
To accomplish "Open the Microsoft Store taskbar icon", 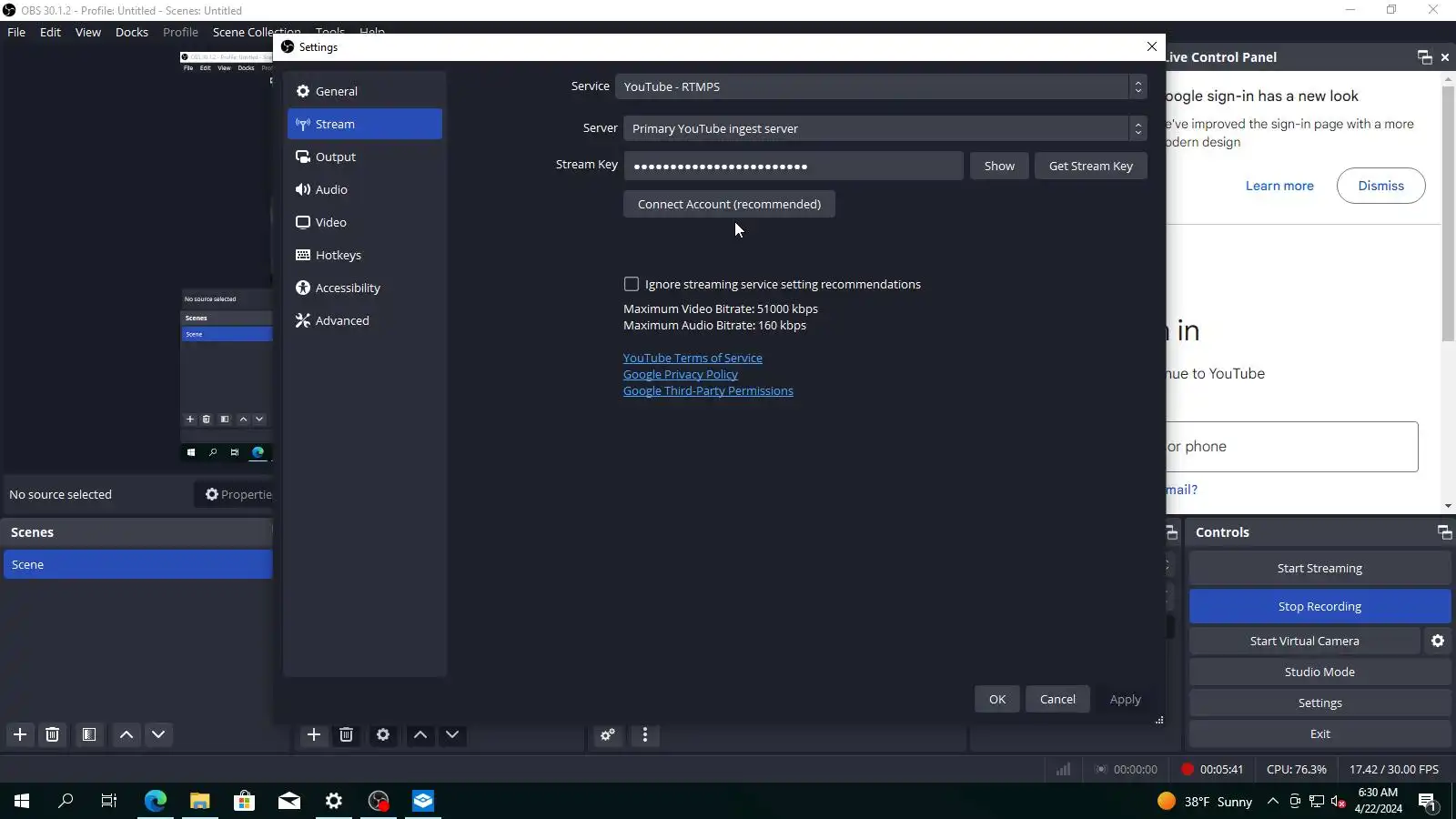I will click(244, 801).
